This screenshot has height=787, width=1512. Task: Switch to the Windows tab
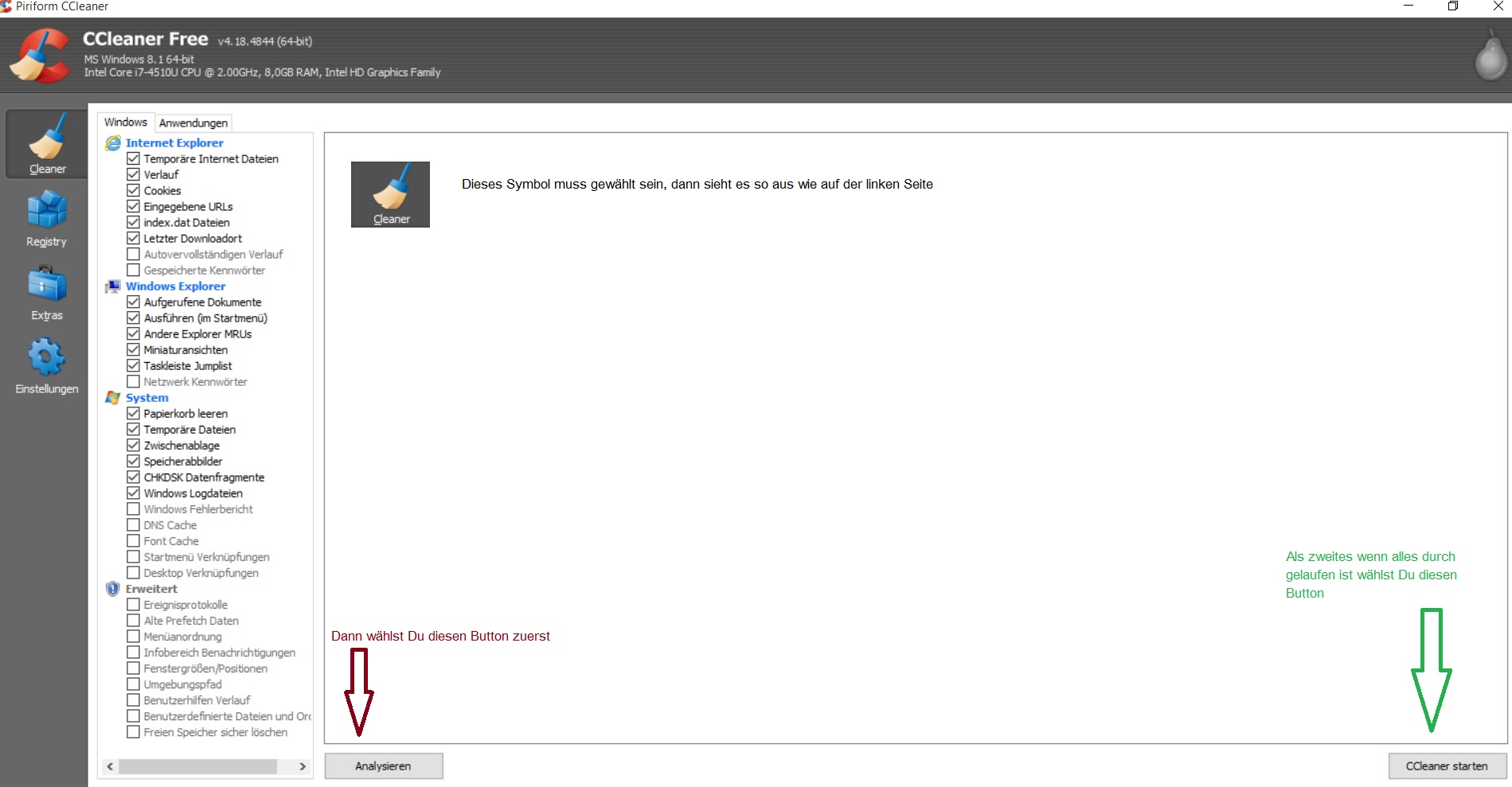[x=126, y=123]
